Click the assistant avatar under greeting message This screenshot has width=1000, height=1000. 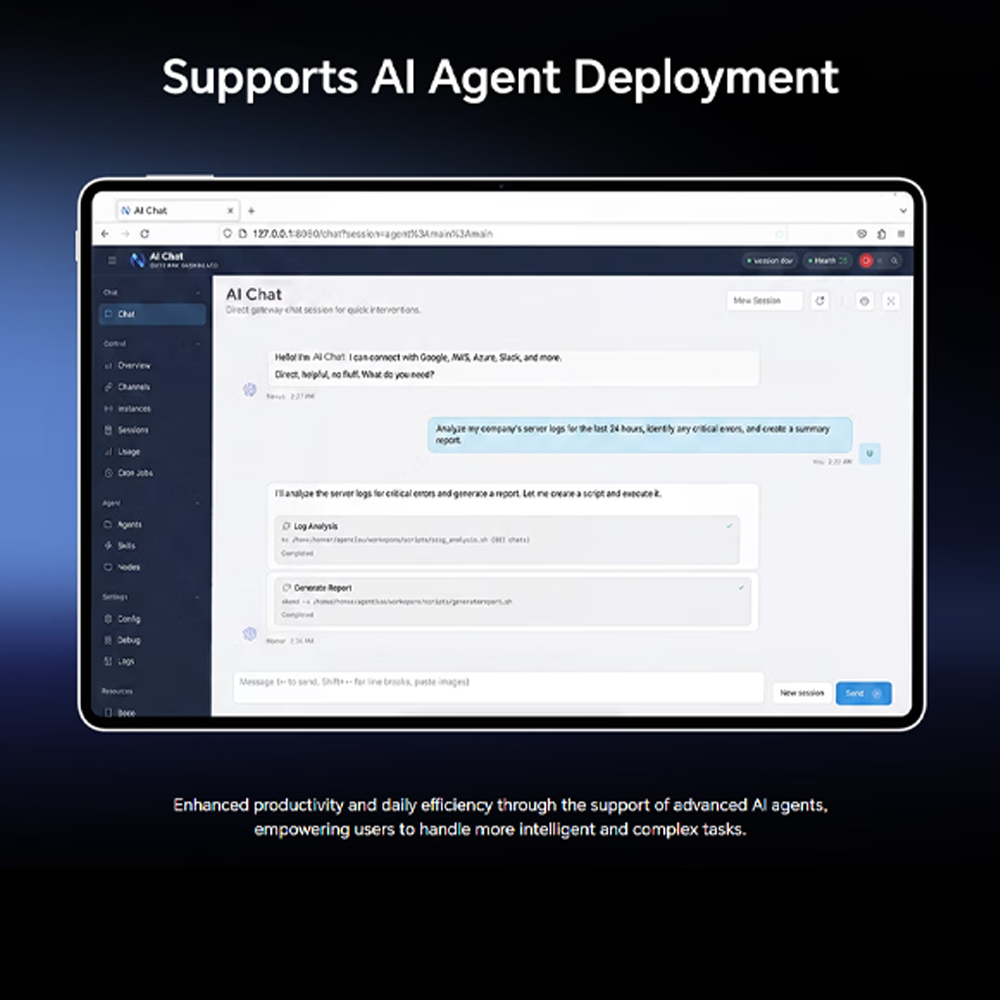tap(249, 390)
